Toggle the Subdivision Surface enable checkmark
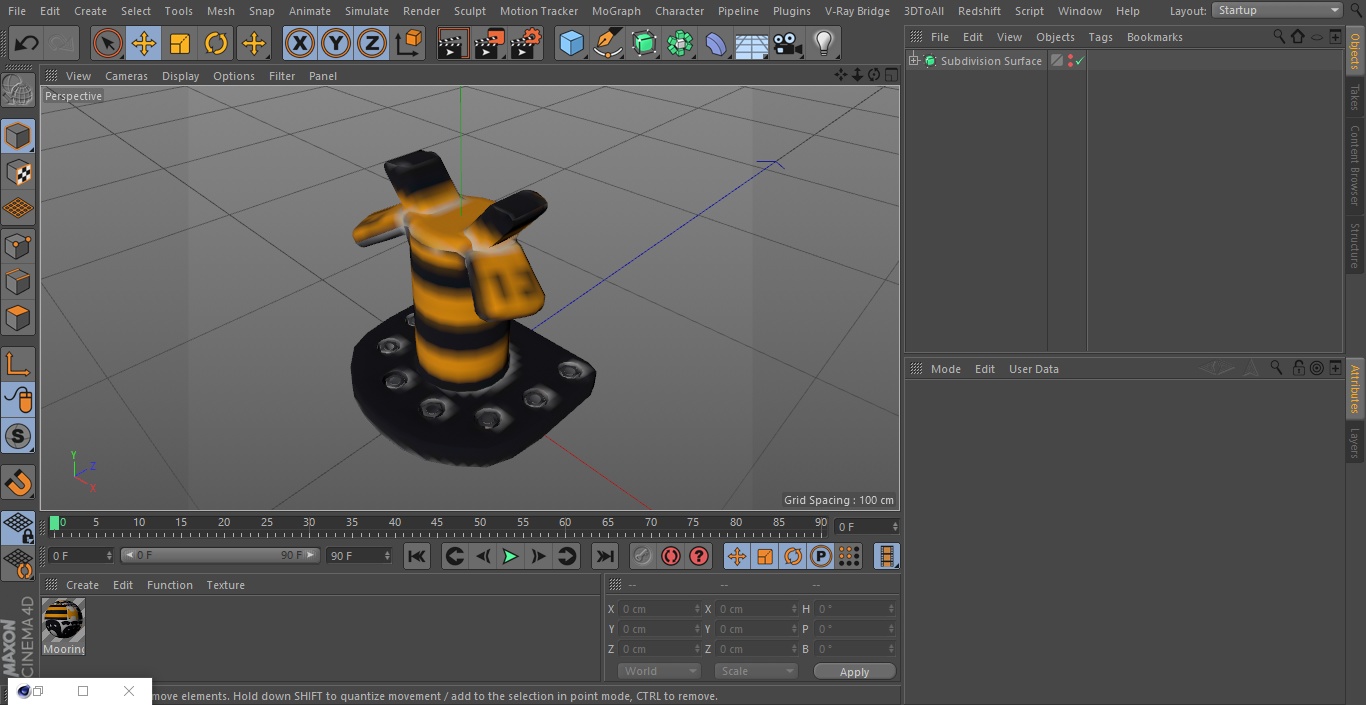 coord(1080,61)
